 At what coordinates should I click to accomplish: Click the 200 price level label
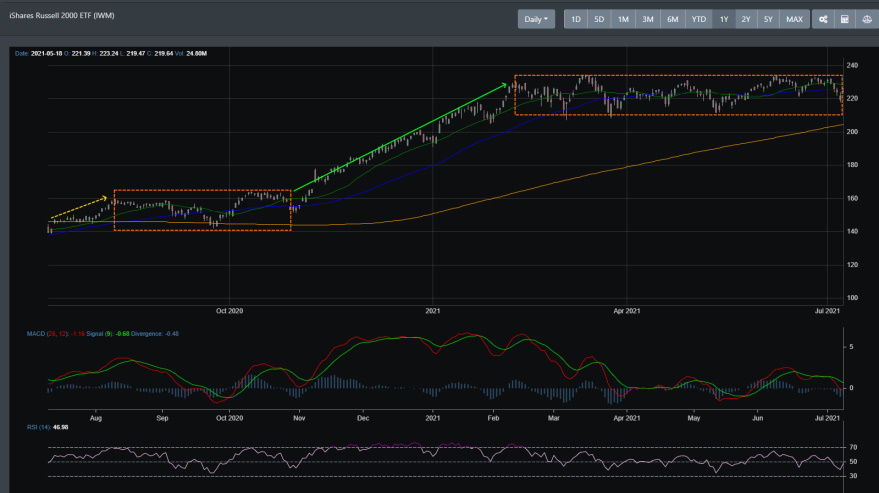click(852, 132)
